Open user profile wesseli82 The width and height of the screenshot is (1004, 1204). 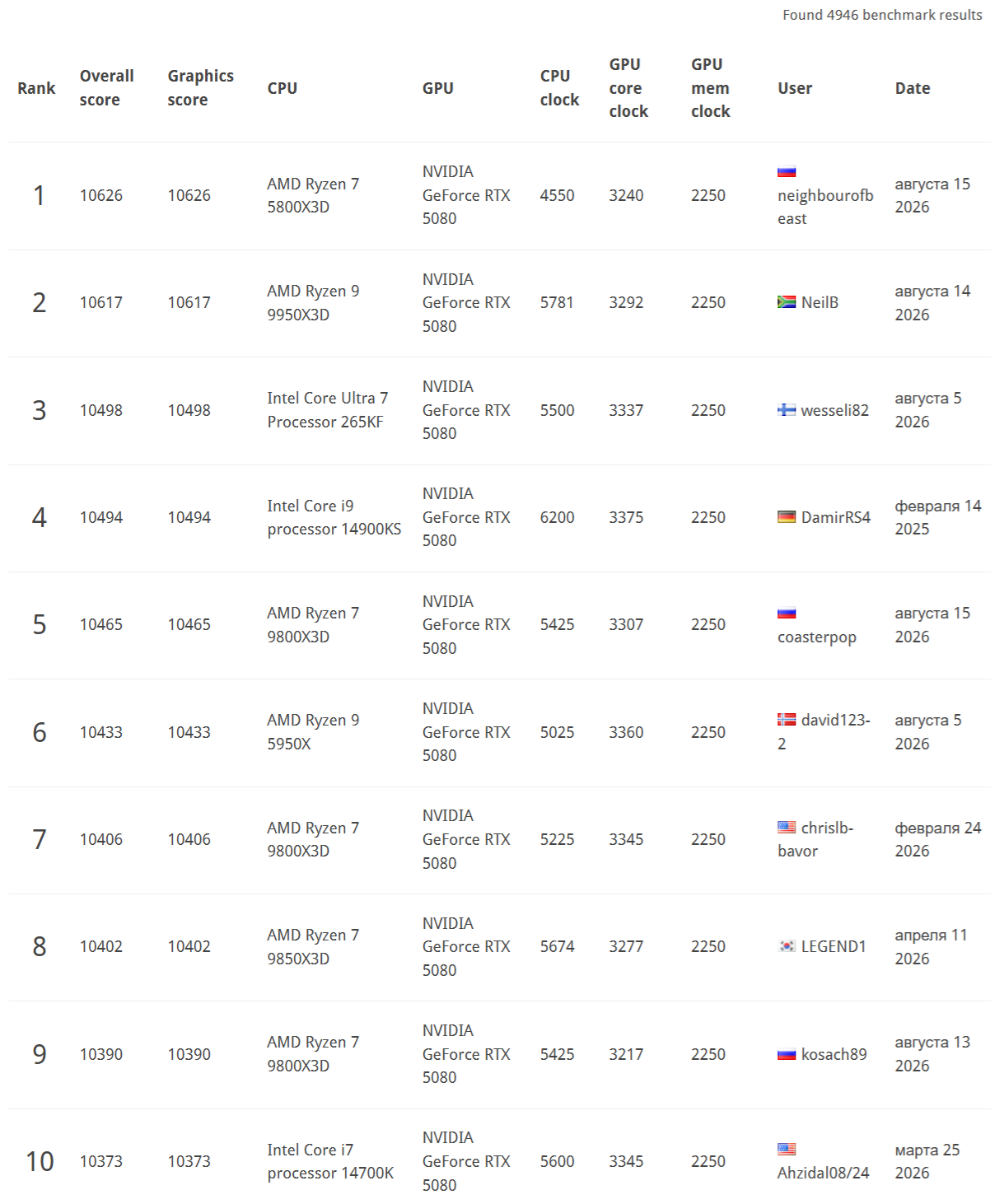pyautogui.click(x=834, y=410)
